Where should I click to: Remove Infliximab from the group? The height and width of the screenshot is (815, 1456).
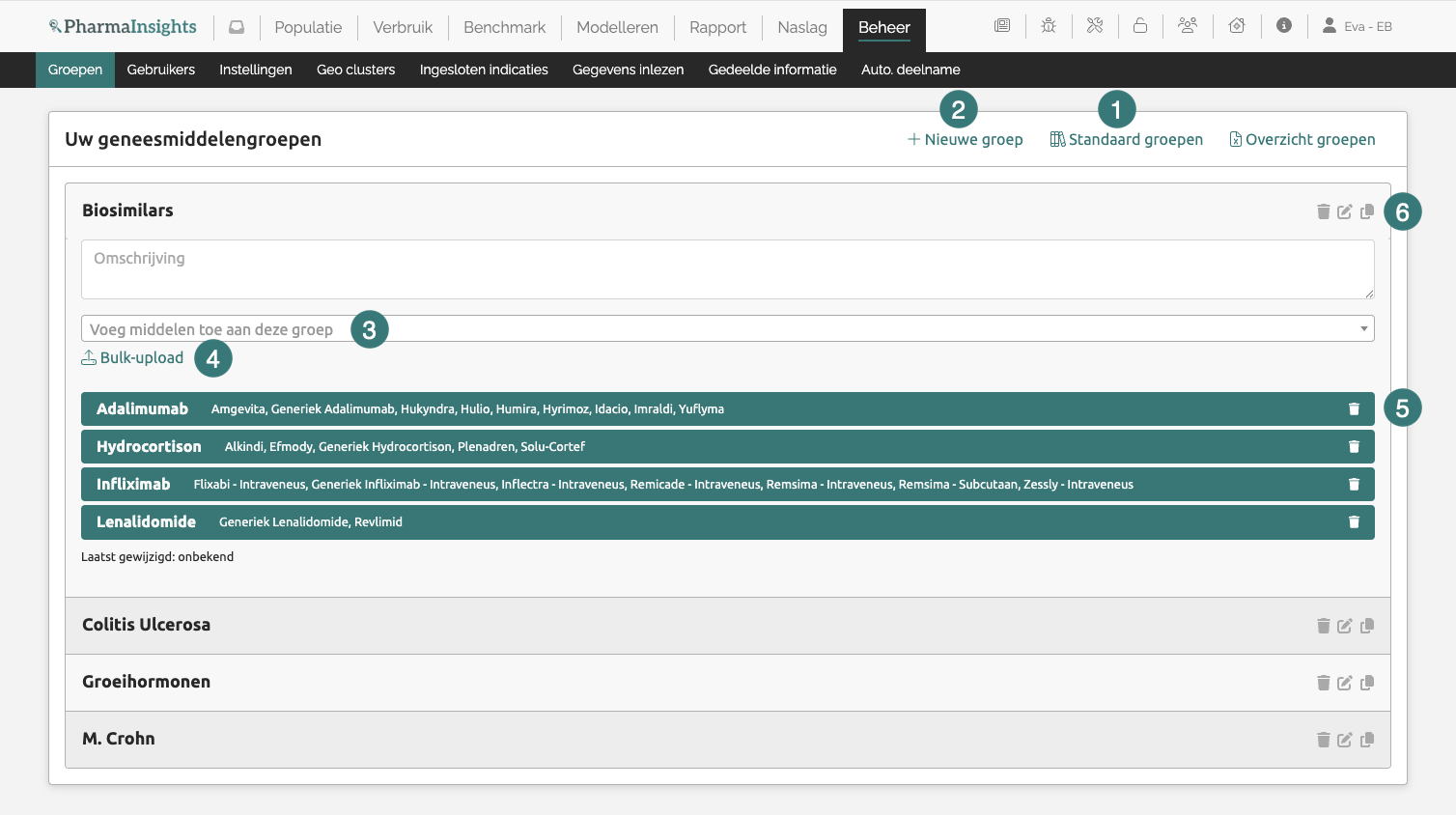click(1354, 485)
